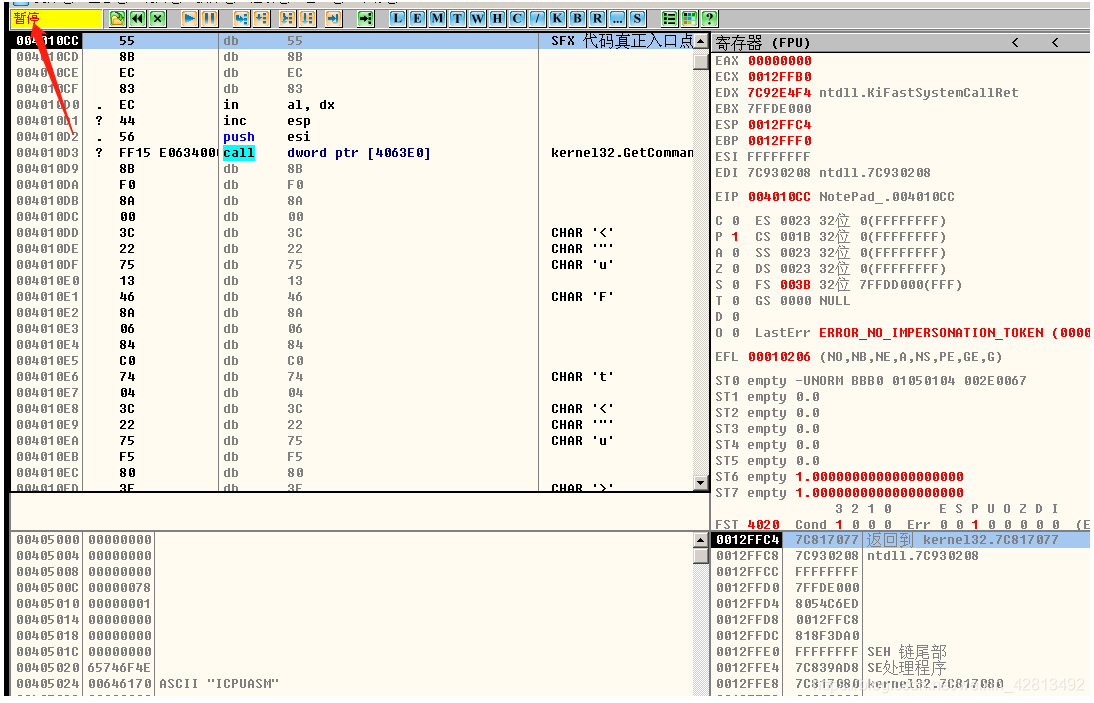Show Threads window (T)
Viewport: 1094px width, 703px height.
(x=458, y=19)
